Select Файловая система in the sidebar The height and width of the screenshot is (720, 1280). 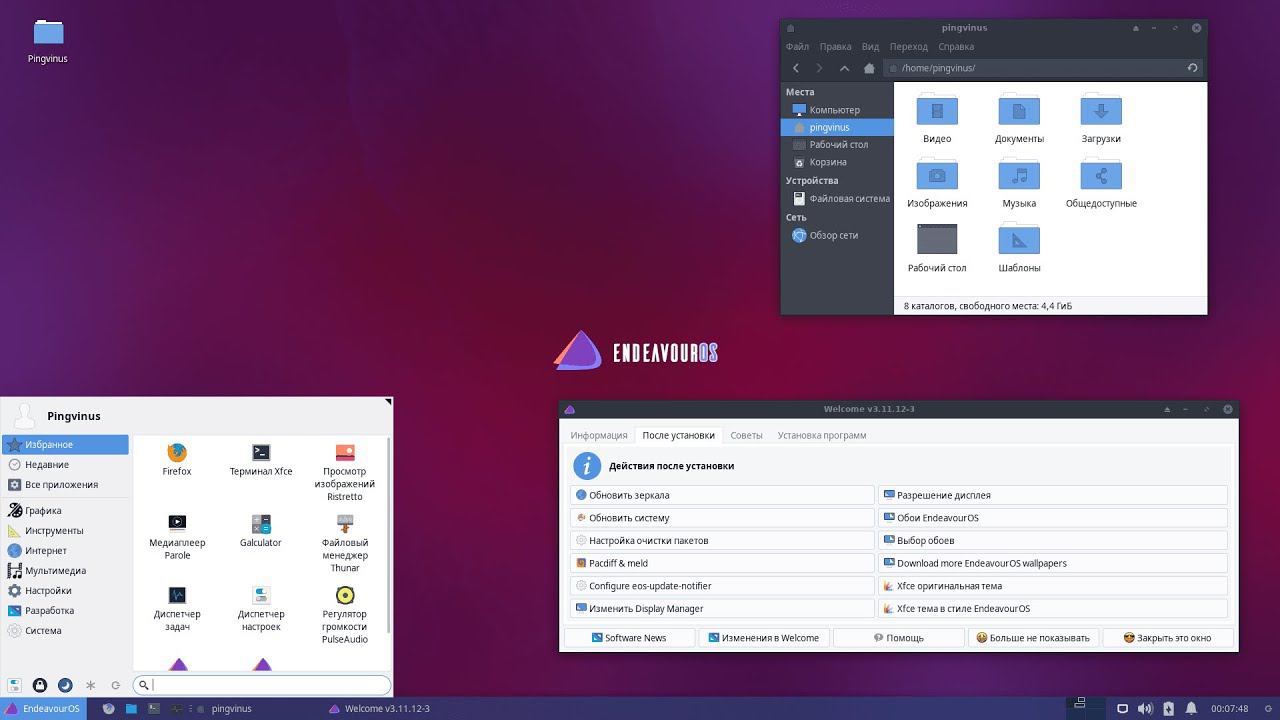(x=837, y=199)
